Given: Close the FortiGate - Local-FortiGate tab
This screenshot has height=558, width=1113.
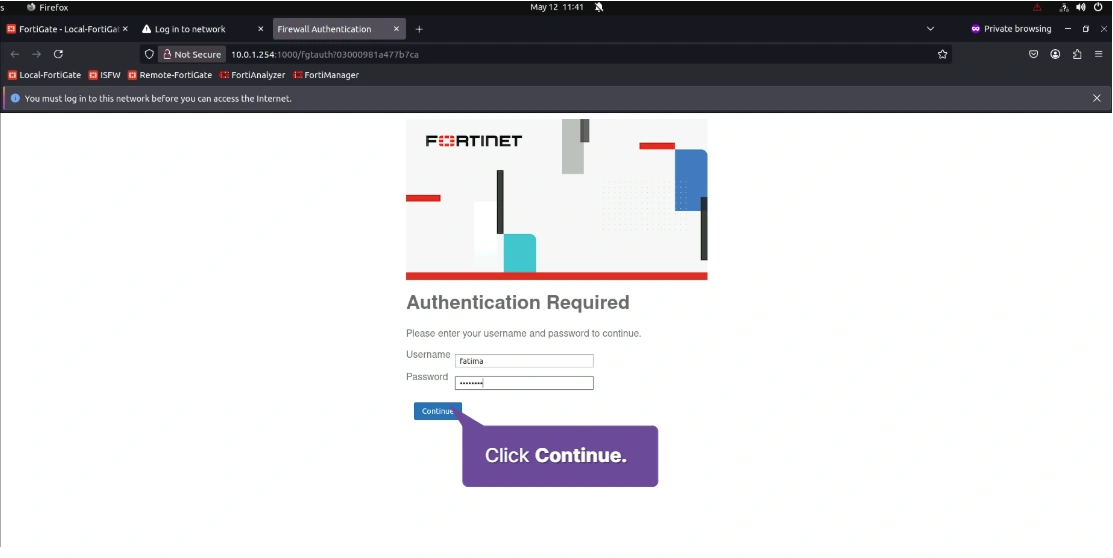Looking at the screenshot, I should point(125,29).
